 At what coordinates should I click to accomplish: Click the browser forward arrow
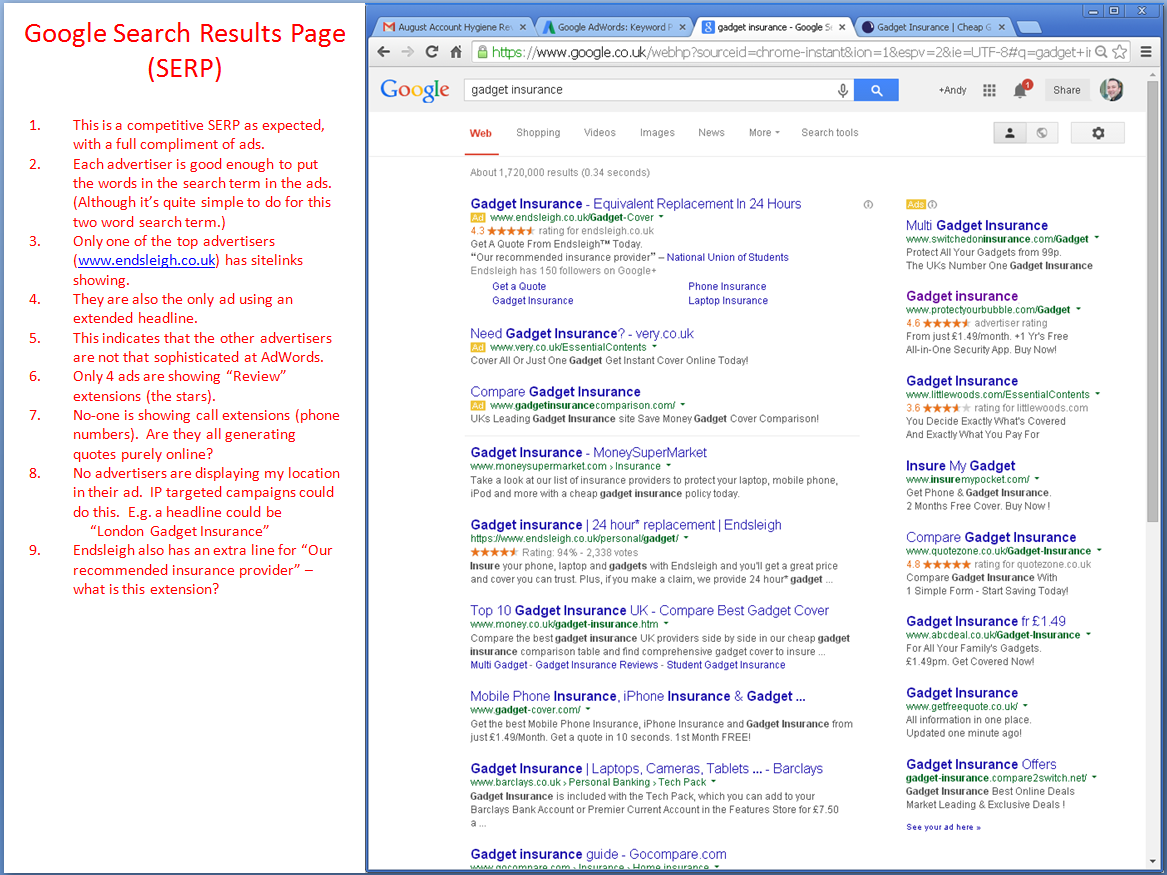(407, 52)
